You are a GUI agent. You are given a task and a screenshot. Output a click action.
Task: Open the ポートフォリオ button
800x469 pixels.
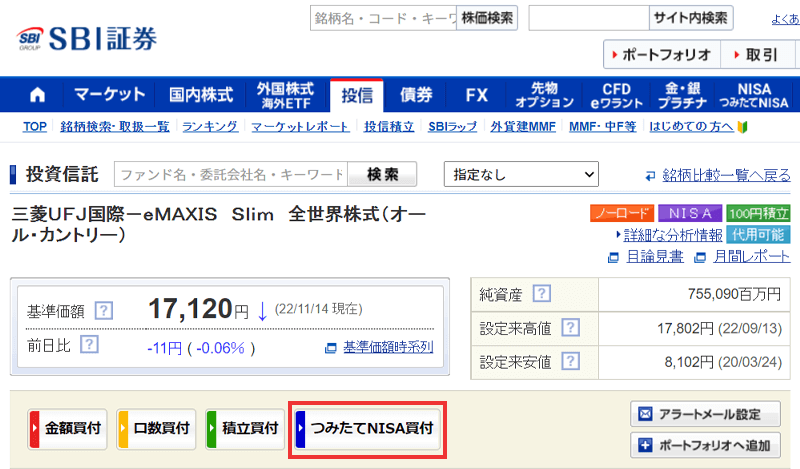pos(662,54)
